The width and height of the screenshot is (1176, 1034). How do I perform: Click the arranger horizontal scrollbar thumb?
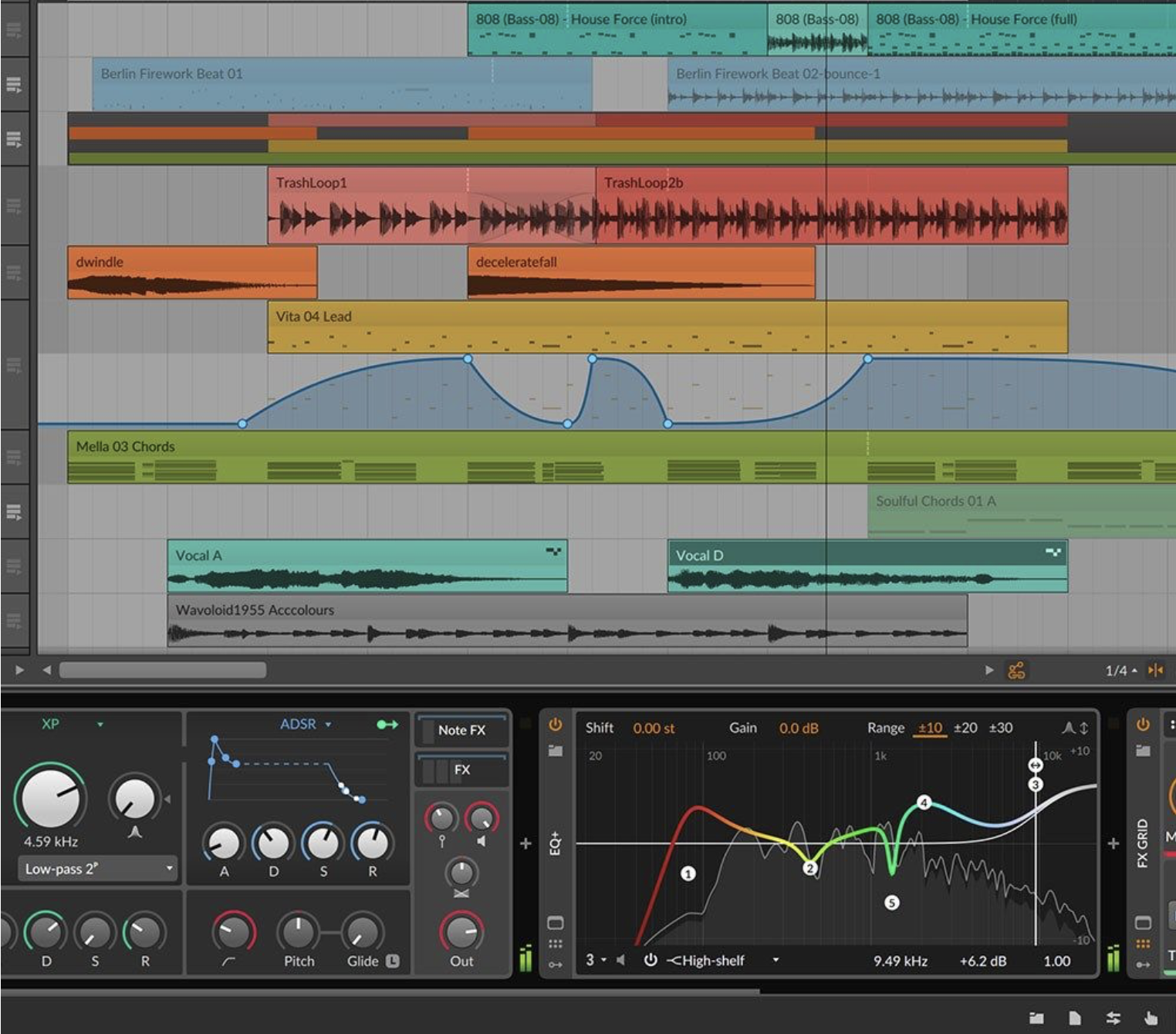(x=163, y=670)
